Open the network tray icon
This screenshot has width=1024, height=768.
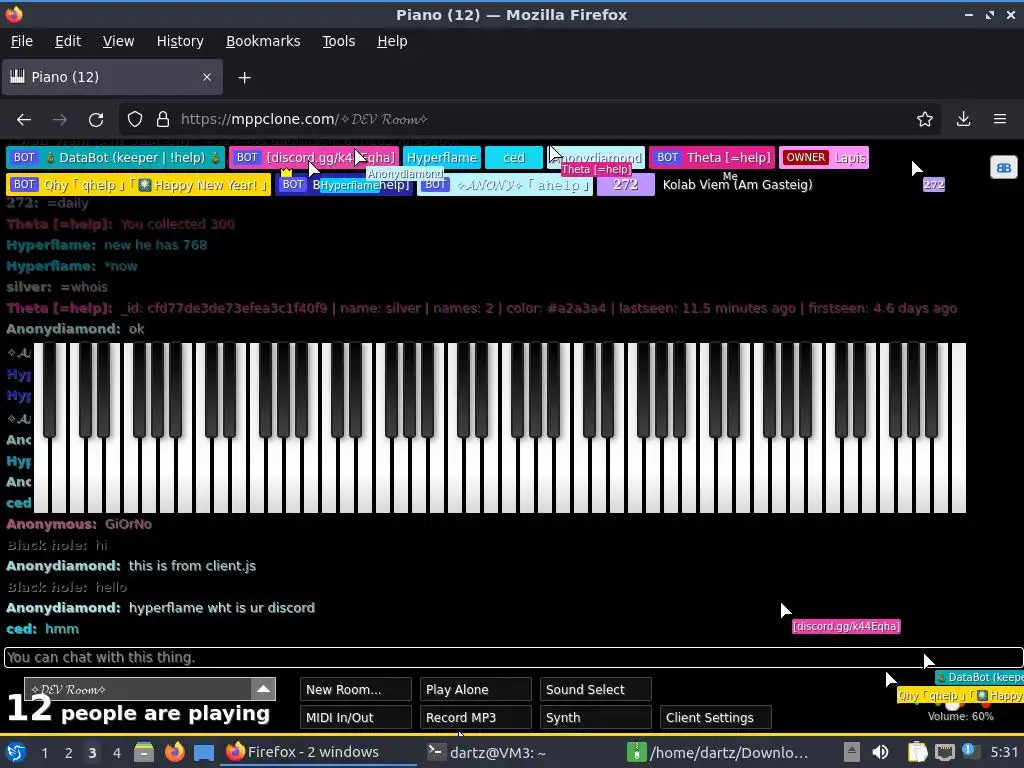[944, 752]
